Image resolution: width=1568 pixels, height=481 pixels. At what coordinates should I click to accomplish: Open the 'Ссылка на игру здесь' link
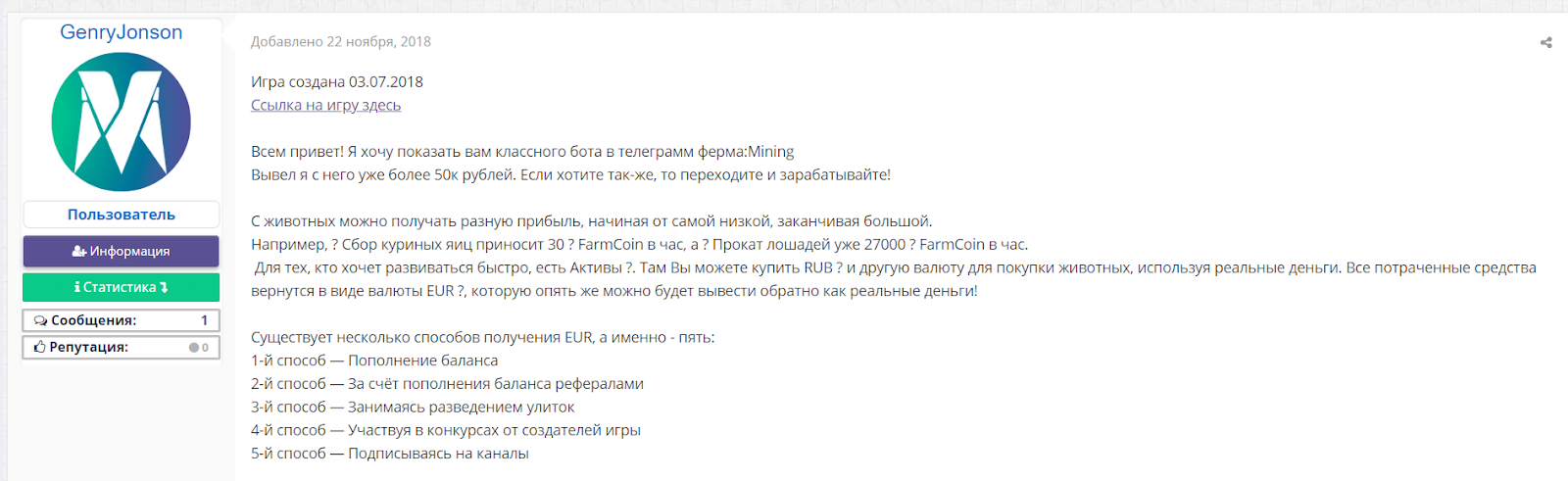(325, 106)
